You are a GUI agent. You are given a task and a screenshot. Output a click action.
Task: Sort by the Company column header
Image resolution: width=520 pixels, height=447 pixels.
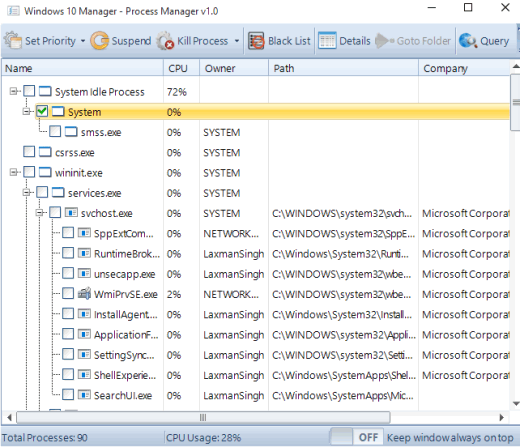[x=464, y=68]
